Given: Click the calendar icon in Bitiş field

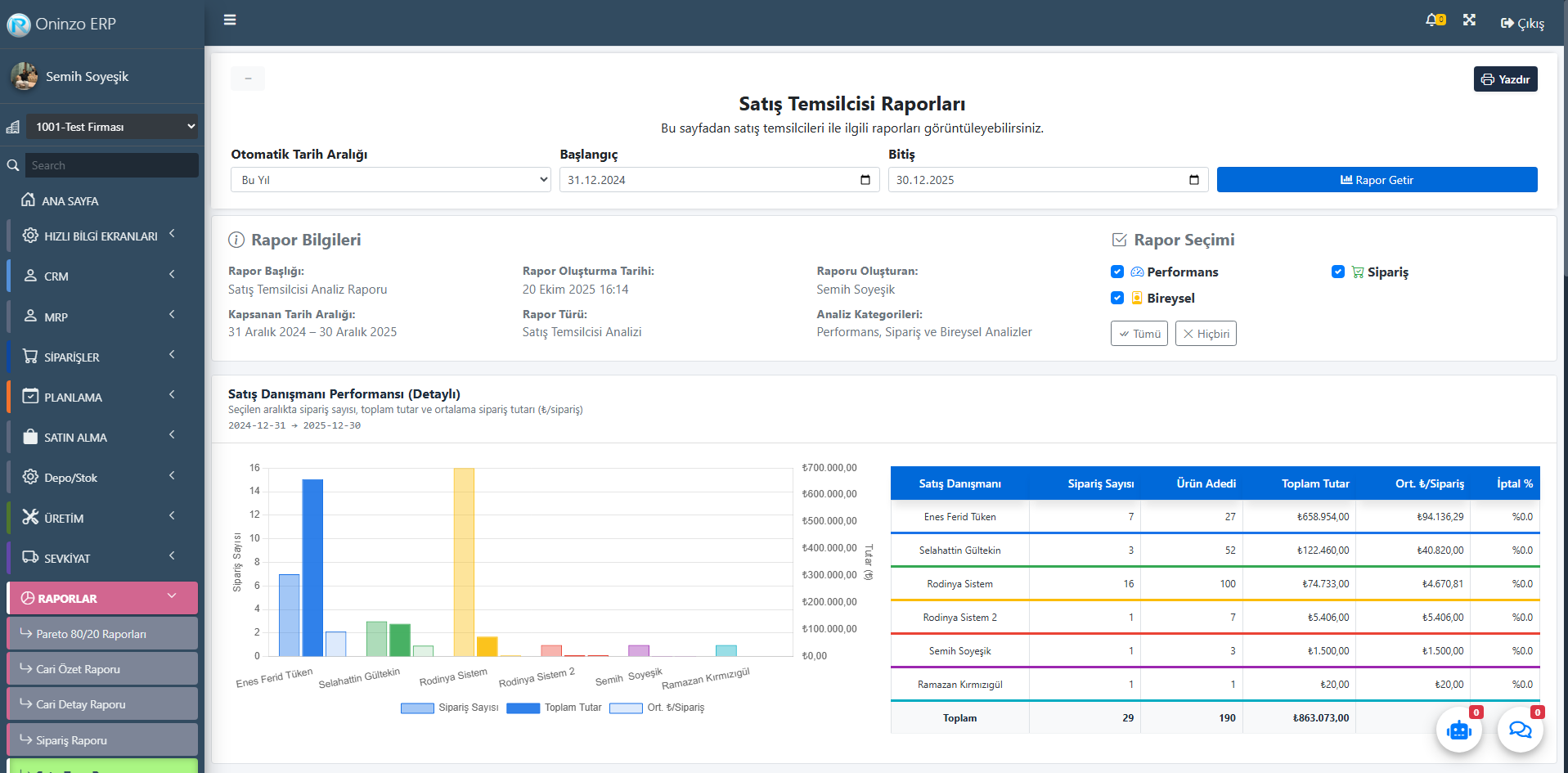Looking at the screenshot, I should pos(1194,180).
